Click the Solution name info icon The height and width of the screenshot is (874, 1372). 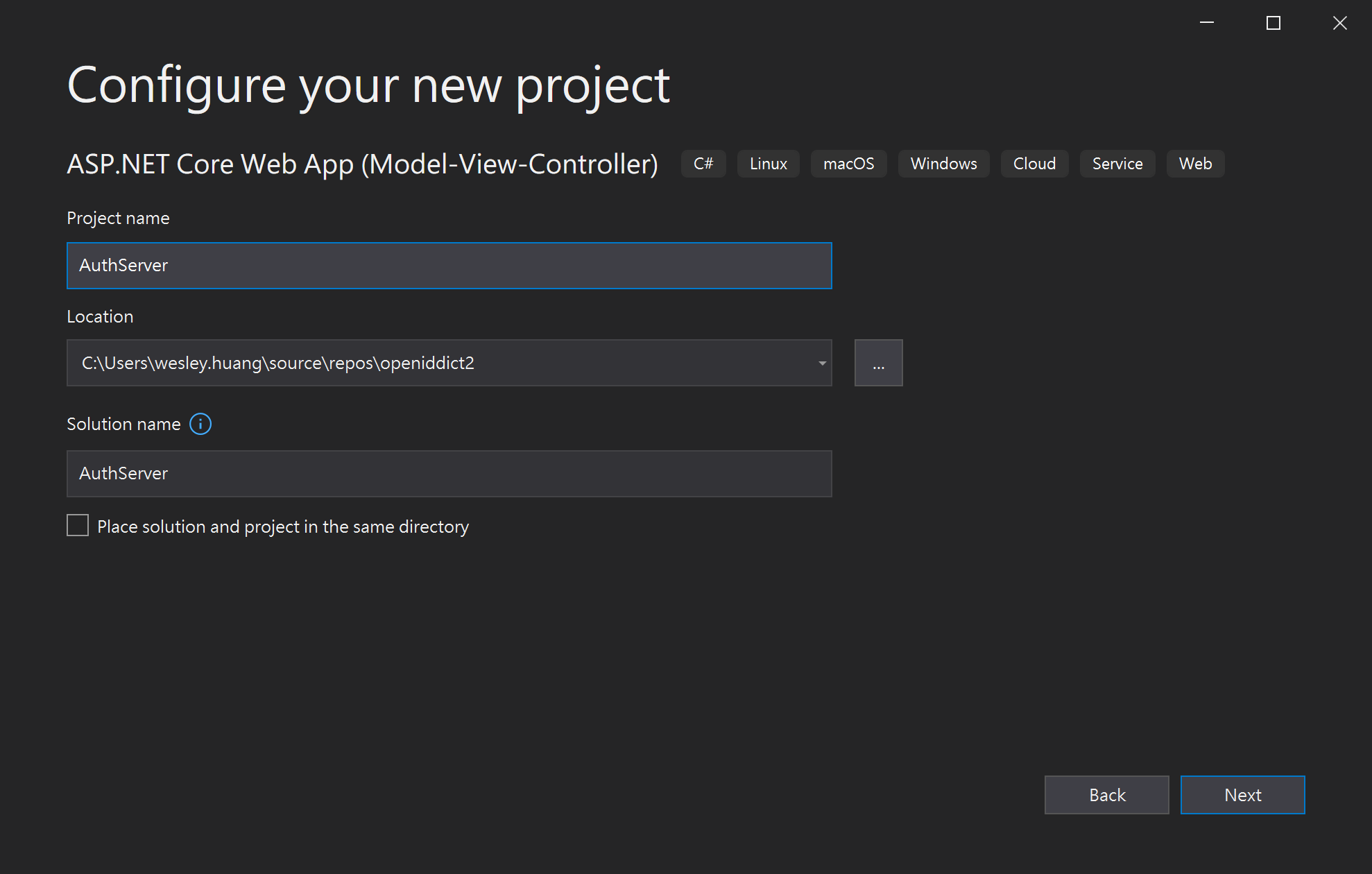(200, 424)
